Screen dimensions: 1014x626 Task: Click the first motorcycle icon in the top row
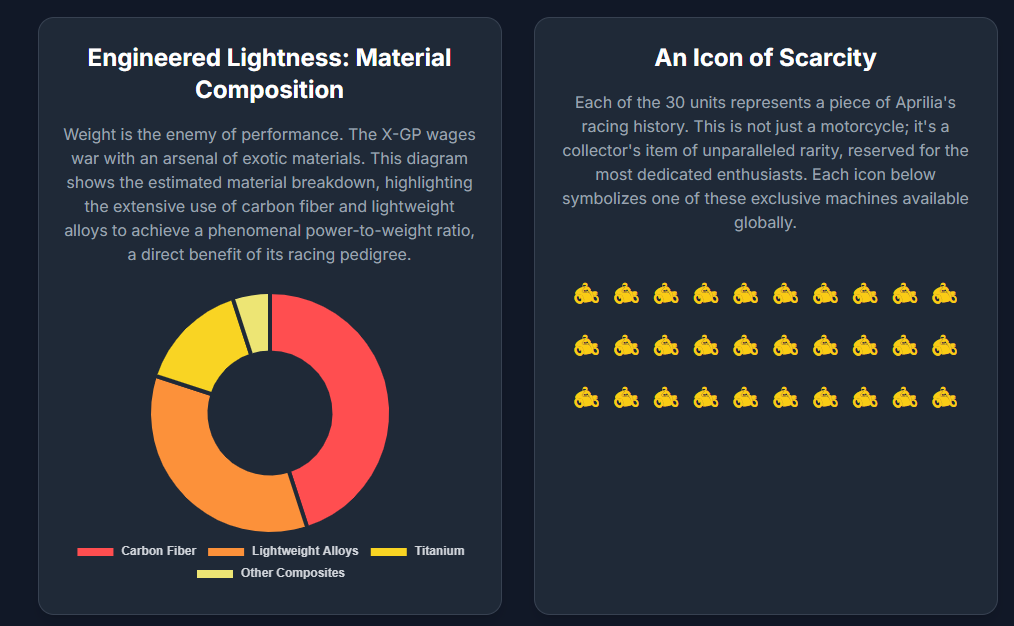(586, 294)
